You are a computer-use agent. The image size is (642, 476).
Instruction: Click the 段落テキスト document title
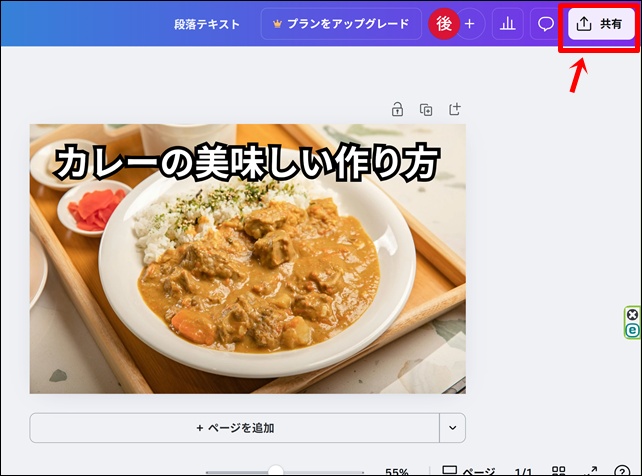coord(207,24)
